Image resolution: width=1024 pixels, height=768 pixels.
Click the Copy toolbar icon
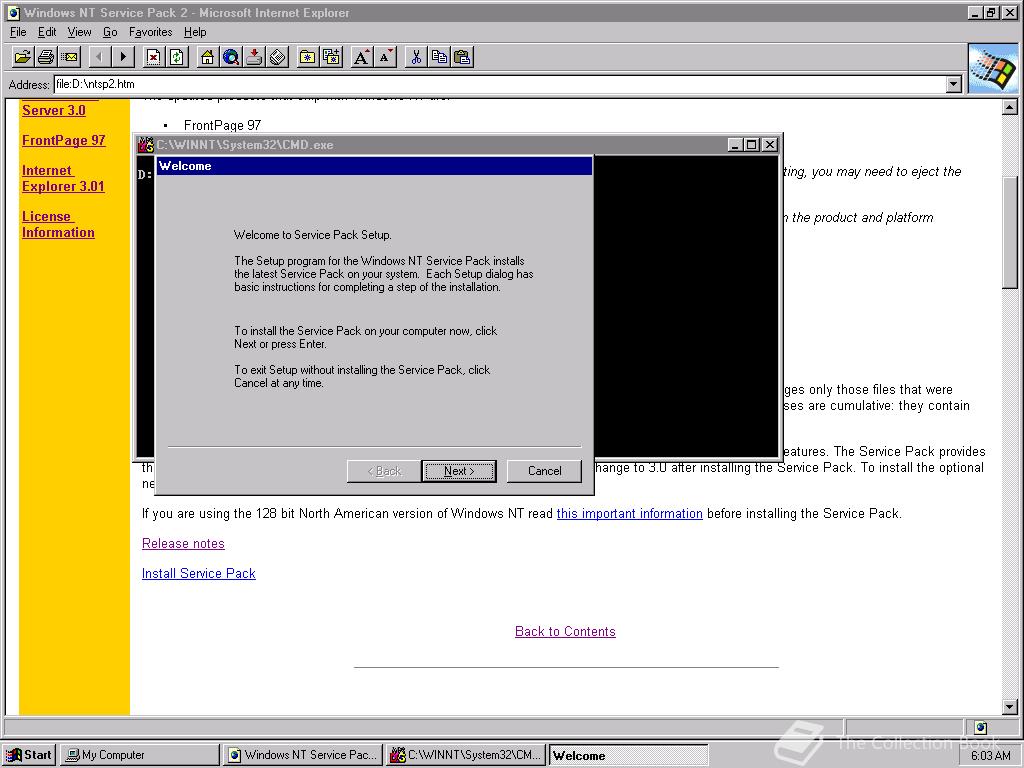[x=440, y=57]
